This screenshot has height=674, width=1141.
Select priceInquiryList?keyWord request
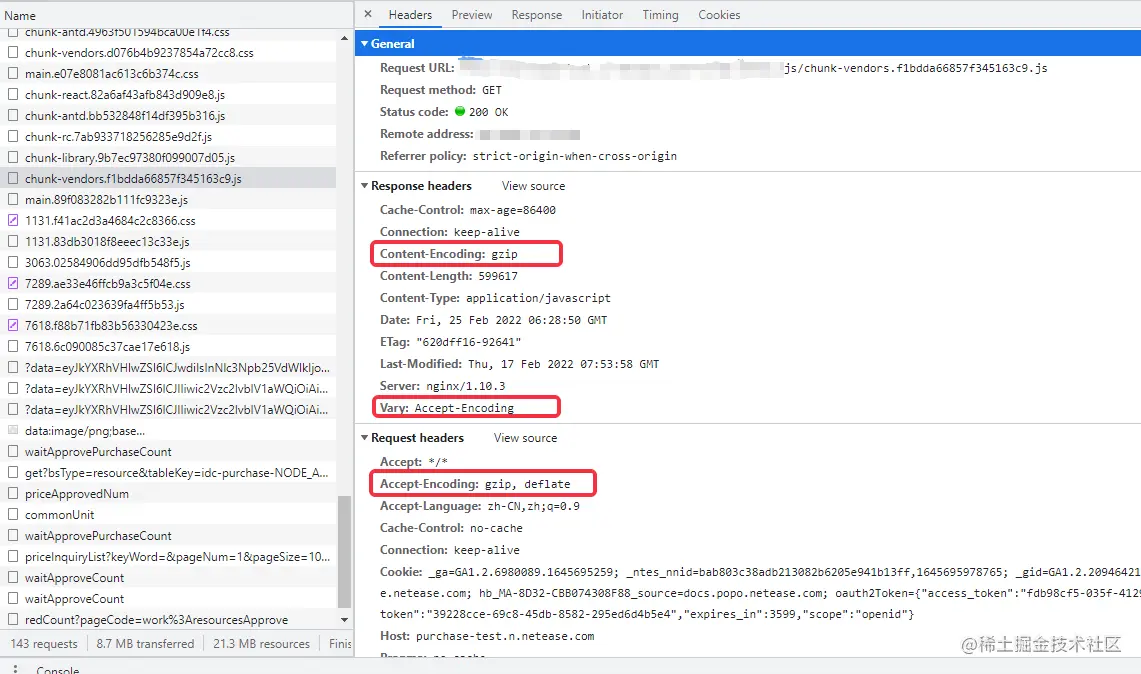pos(168,557)
